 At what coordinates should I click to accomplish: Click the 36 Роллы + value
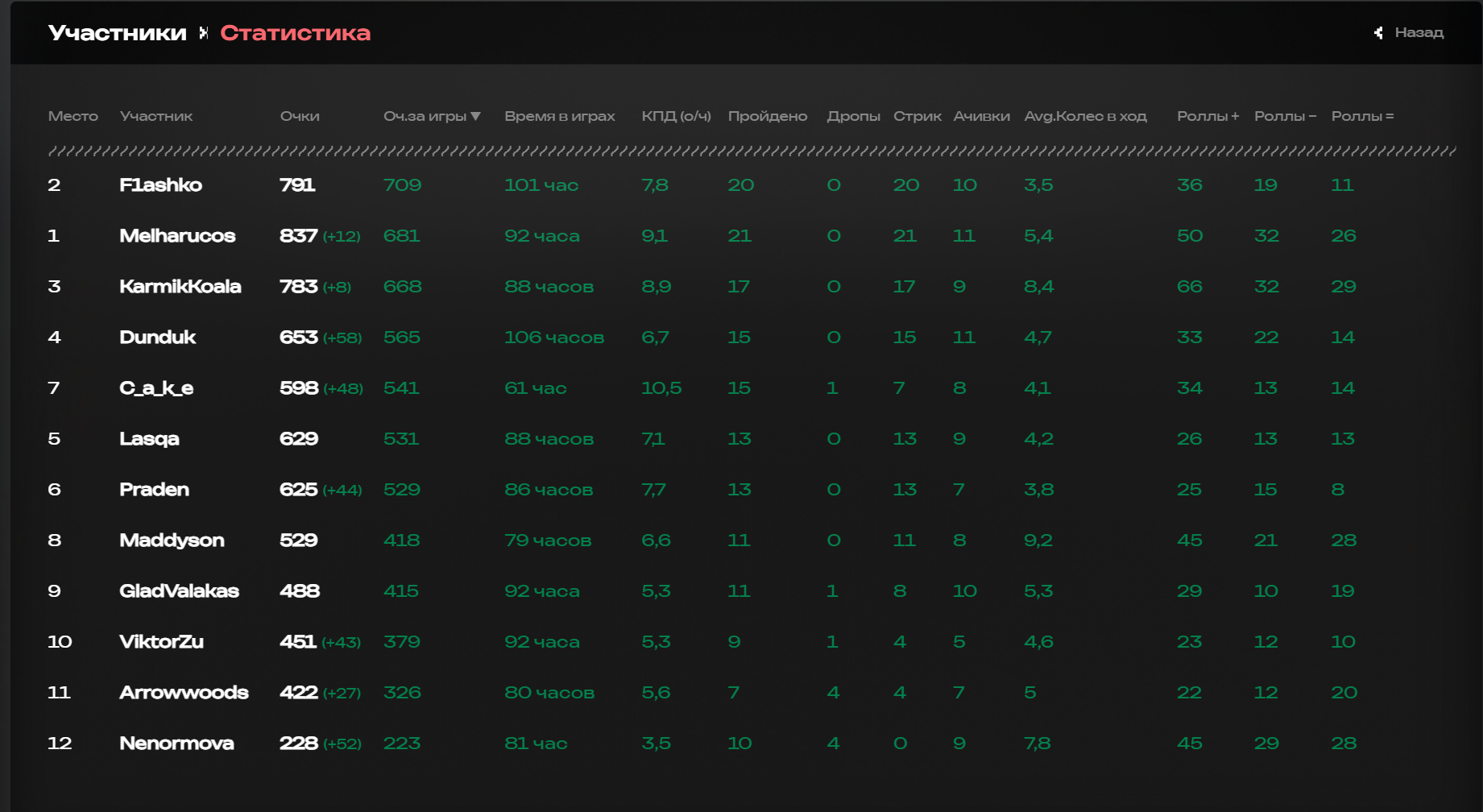tap(1190, 185)
